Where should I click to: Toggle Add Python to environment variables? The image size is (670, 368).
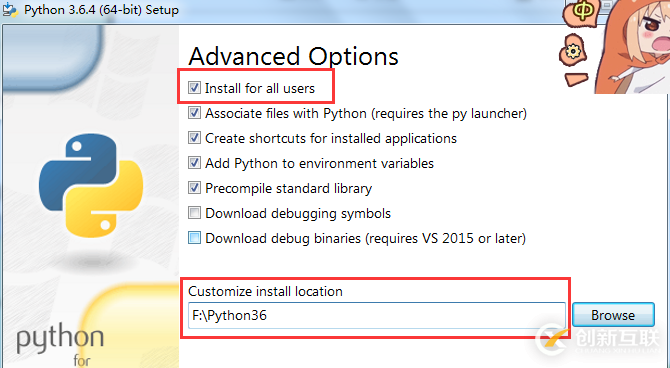pos(194,163)
